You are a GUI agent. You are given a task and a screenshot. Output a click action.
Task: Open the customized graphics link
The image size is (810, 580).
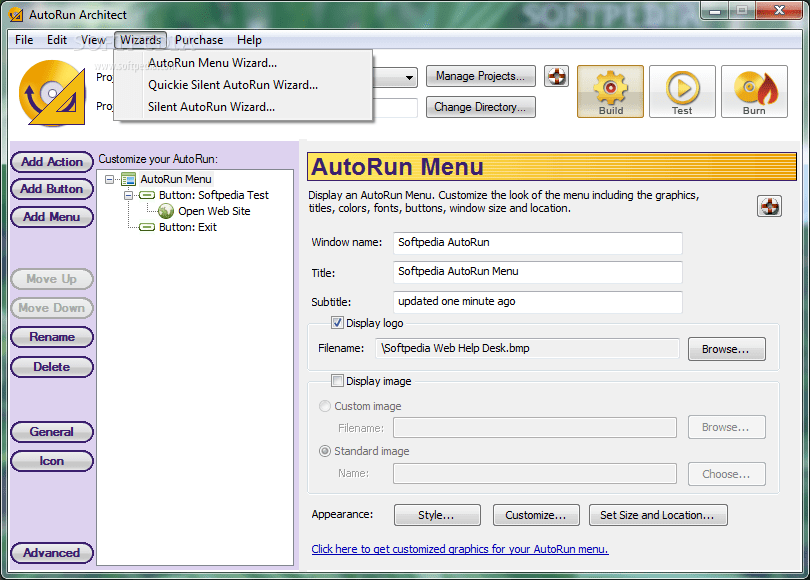click(x=460, y=549)
